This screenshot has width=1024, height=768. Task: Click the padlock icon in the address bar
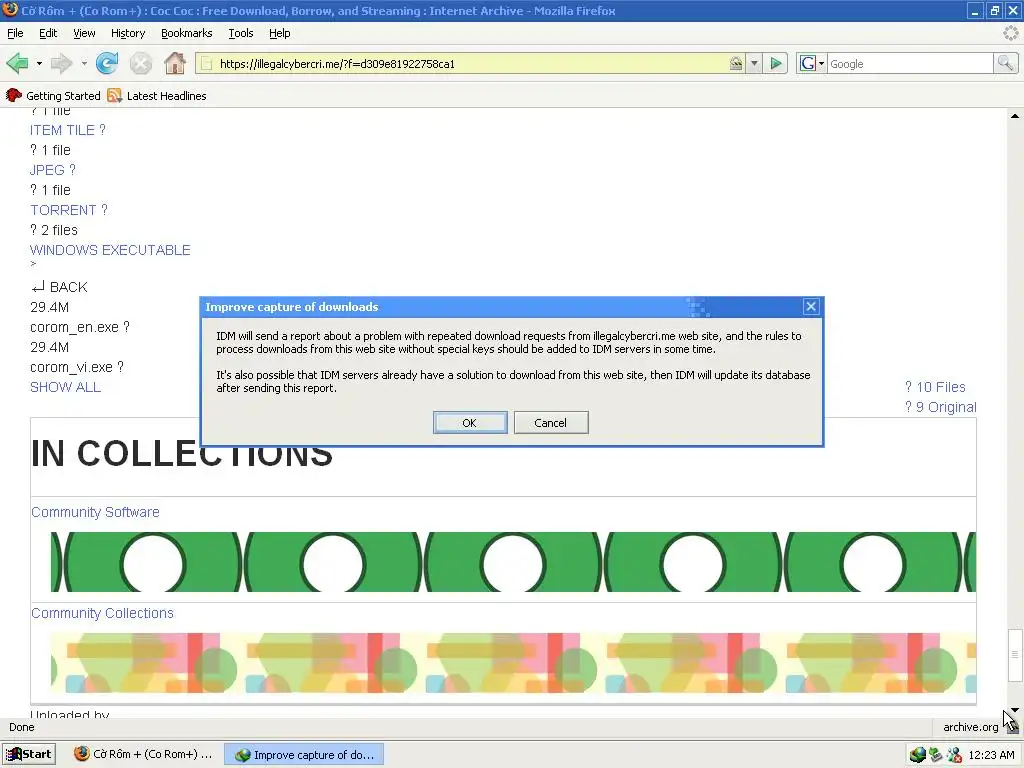(736, 63)
